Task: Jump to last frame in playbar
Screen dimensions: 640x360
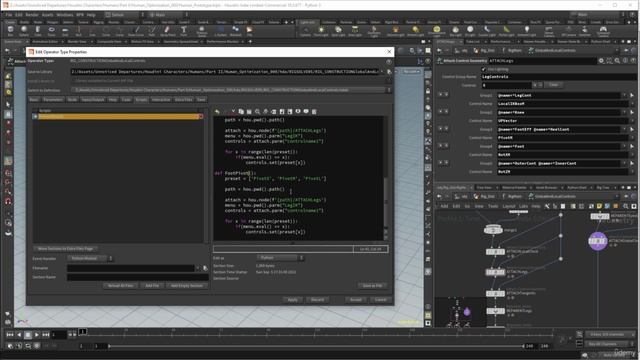Action: [46, 335]
